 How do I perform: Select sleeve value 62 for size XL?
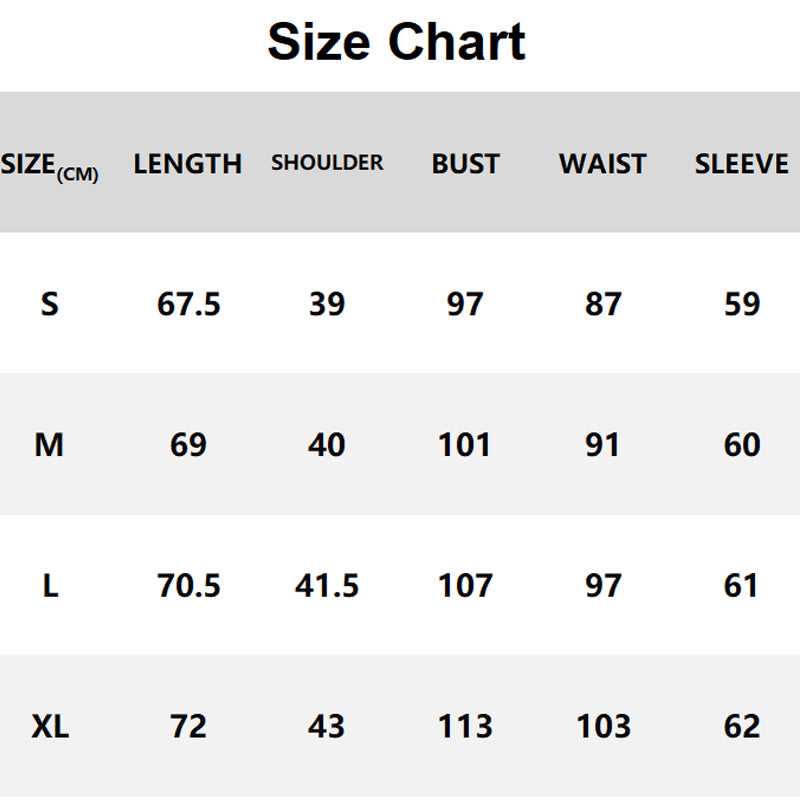tap(741, 727)
